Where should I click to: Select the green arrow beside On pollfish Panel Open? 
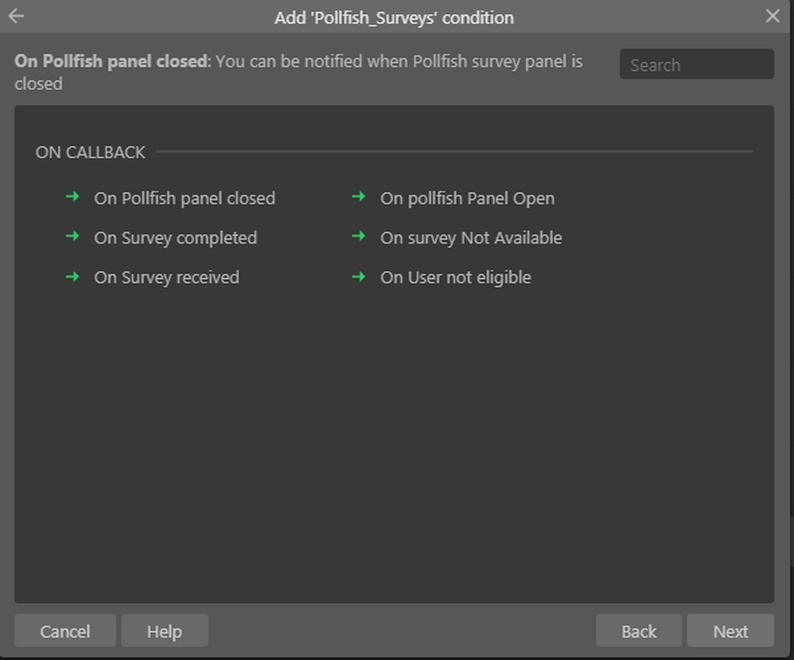click(x=359, y=197)
